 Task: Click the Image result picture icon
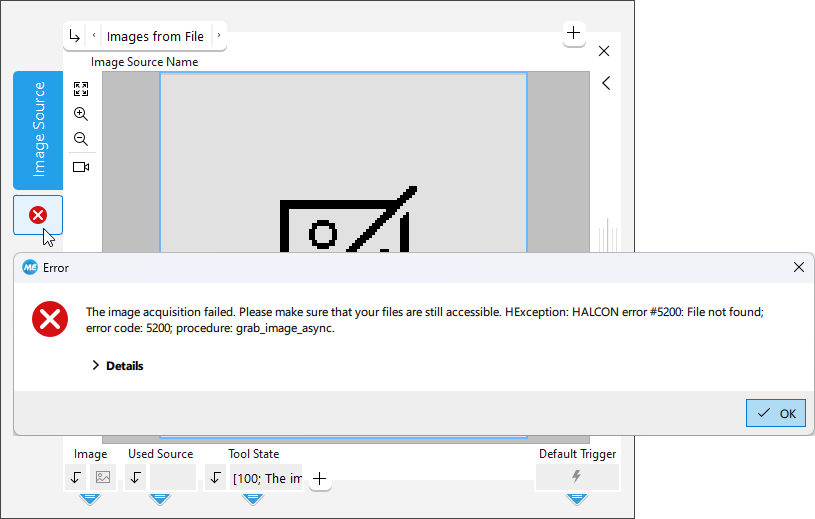[103, 477]
